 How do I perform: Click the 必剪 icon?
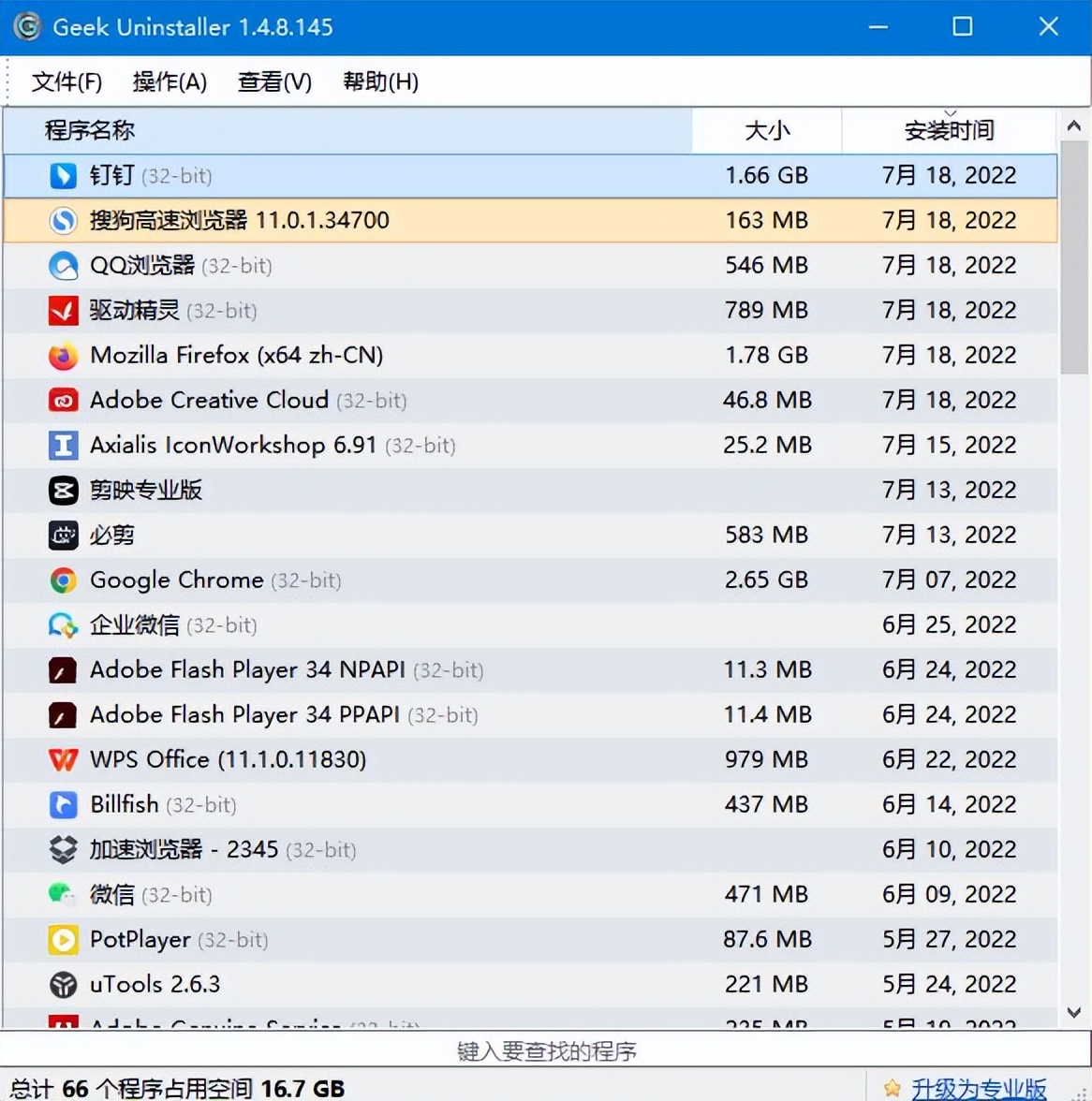(63, 536)
